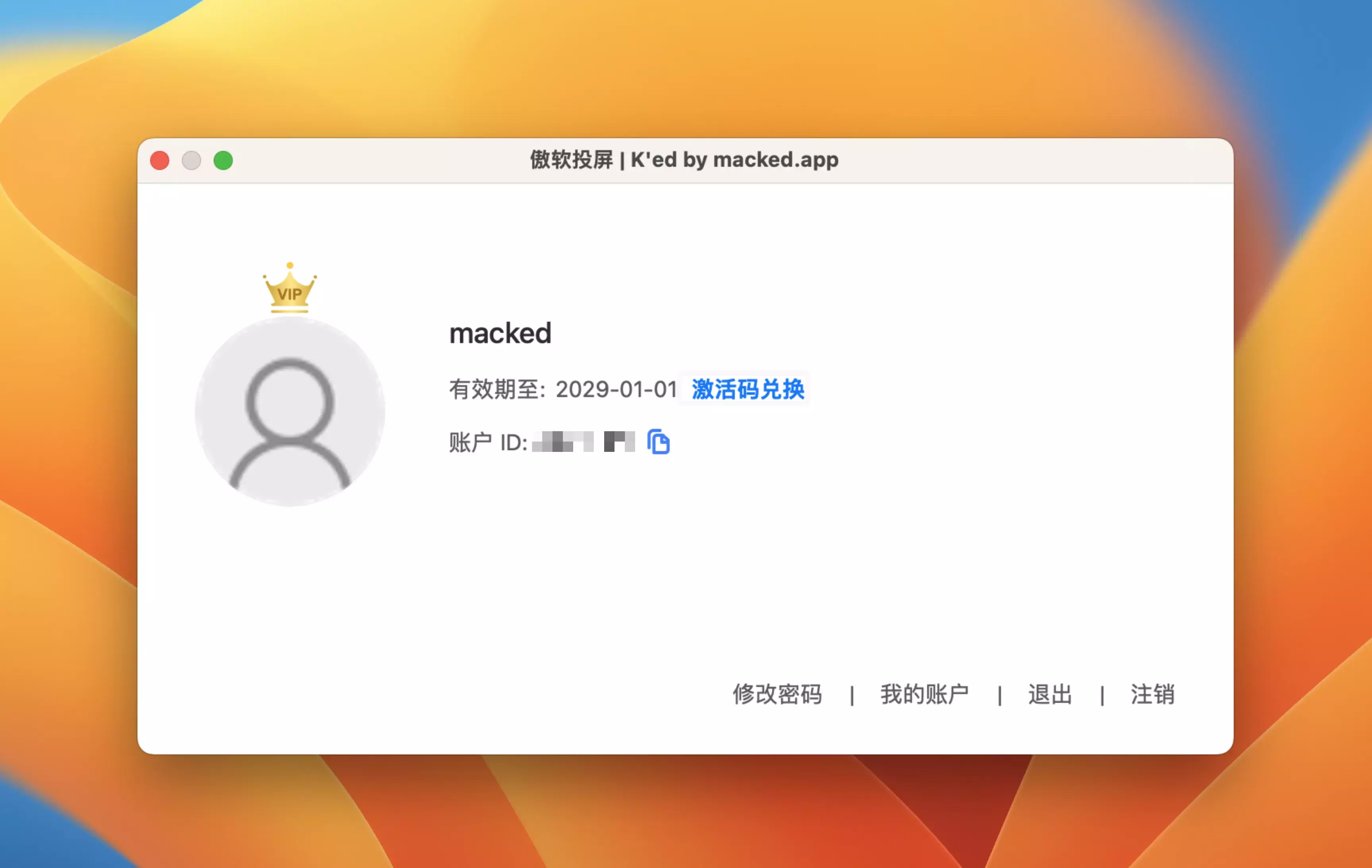Select the default user avatar picture
This screenshot has width=1372, height=868.
point(290,411)
